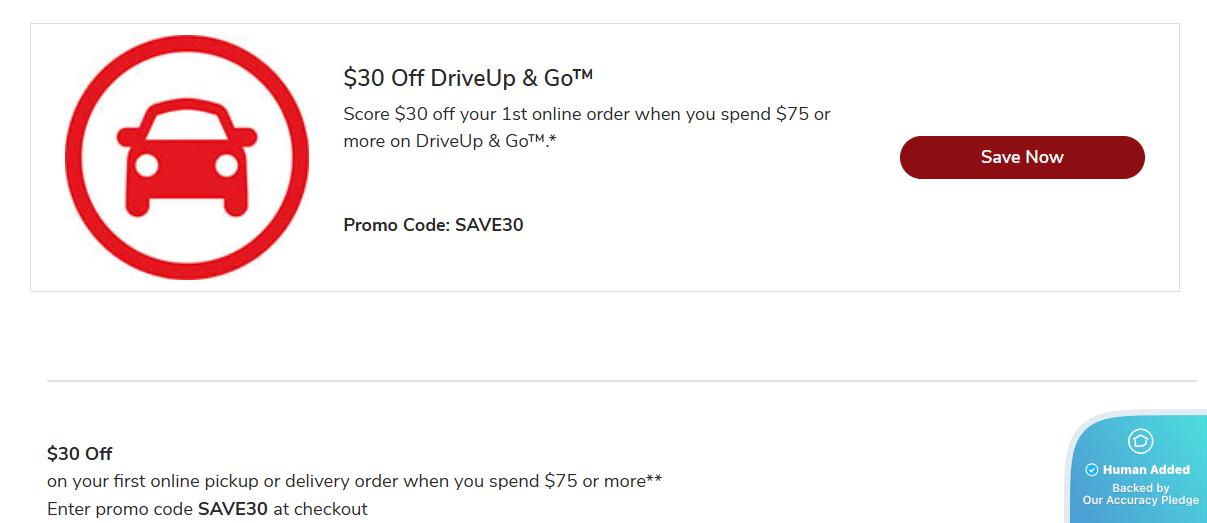The image size is (1207, 523).
Task: Click "more on DriveUp & Go™.*" description line
Action: click(449, 141)
